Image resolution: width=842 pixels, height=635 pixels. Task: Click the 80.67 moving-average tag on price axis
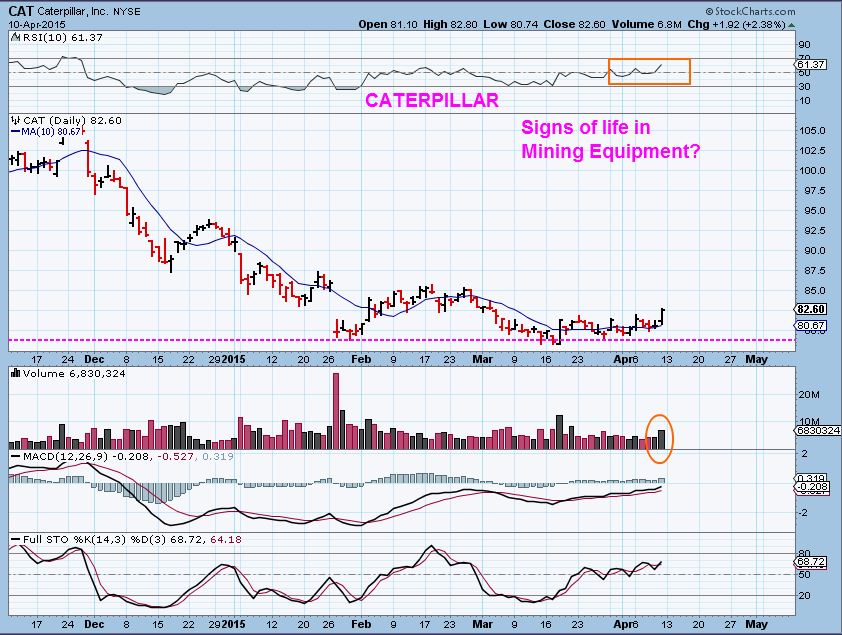tap(811, 325)
